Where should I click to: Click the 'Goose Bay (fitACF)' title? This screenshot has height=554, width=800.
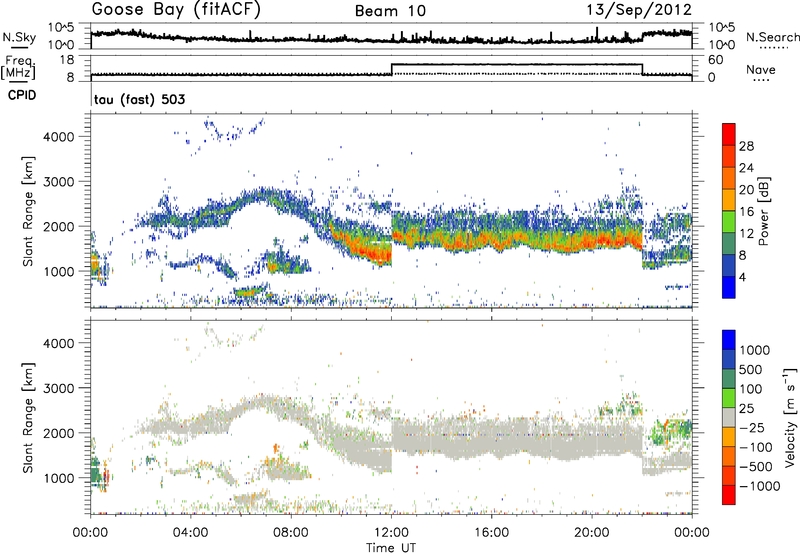pos(176,10)
